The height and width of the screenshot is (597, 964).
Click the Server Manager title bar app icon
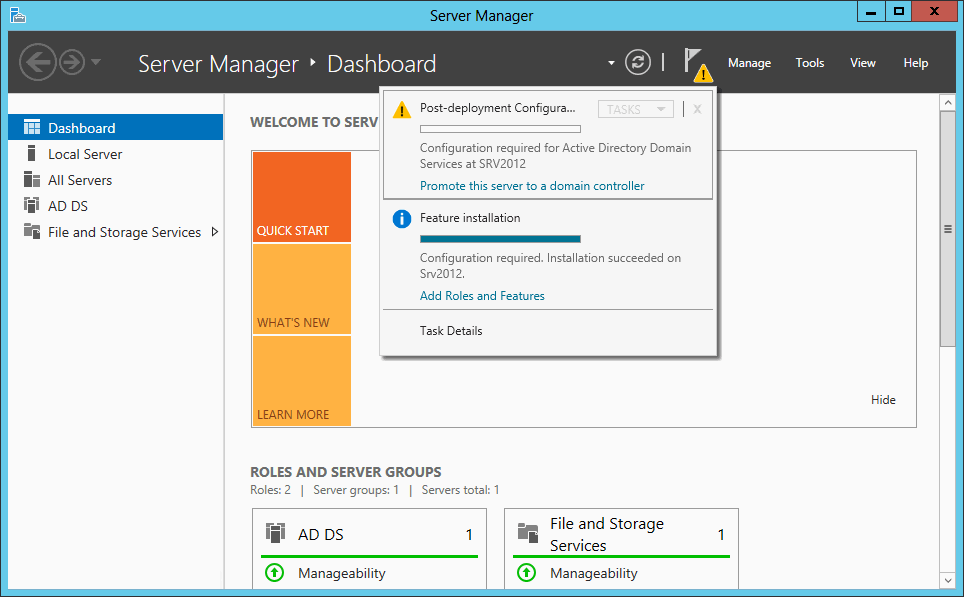click(18, 15)
